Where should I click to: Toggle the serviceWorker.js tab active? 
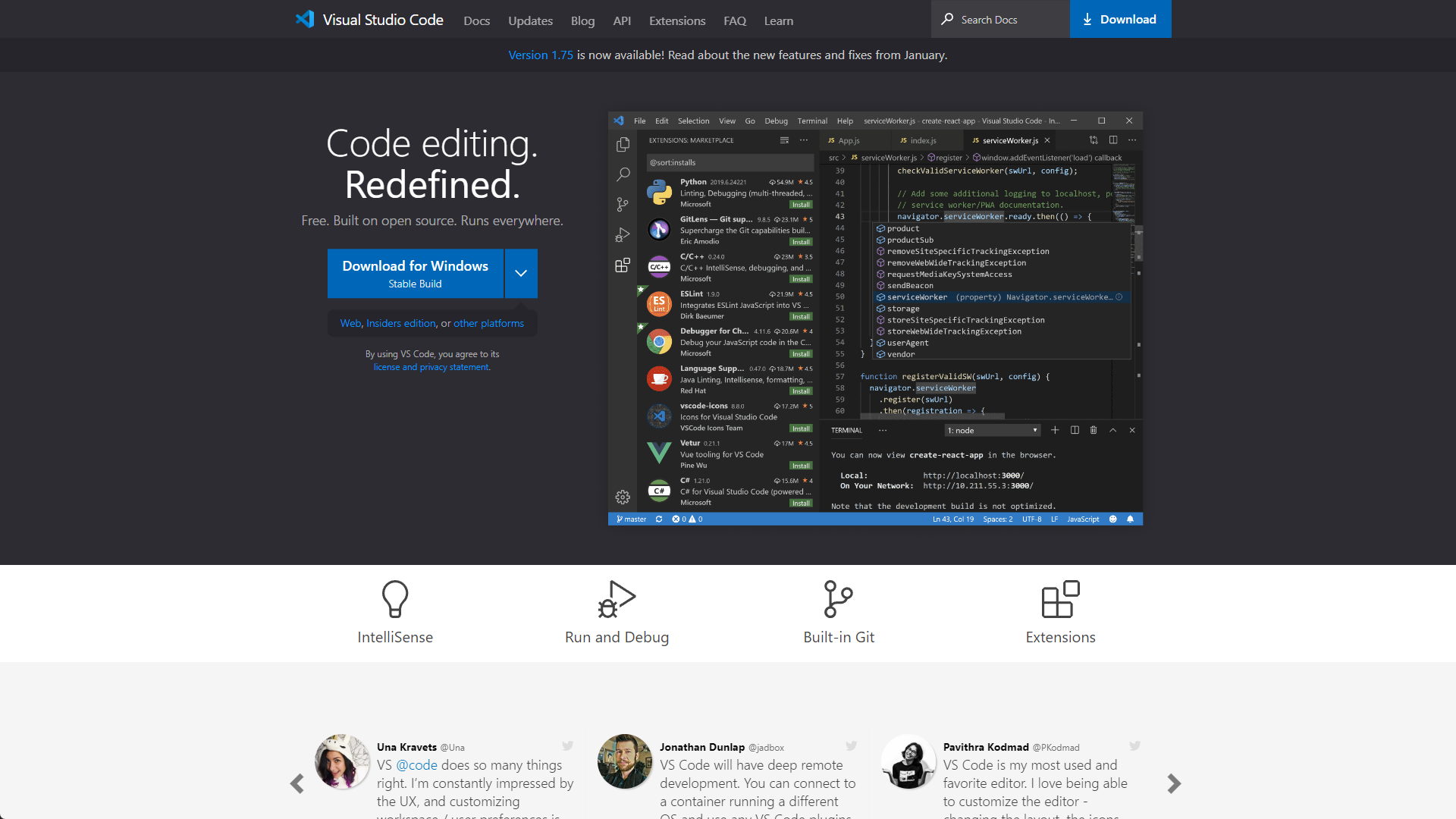click(x=1005, y=140)
